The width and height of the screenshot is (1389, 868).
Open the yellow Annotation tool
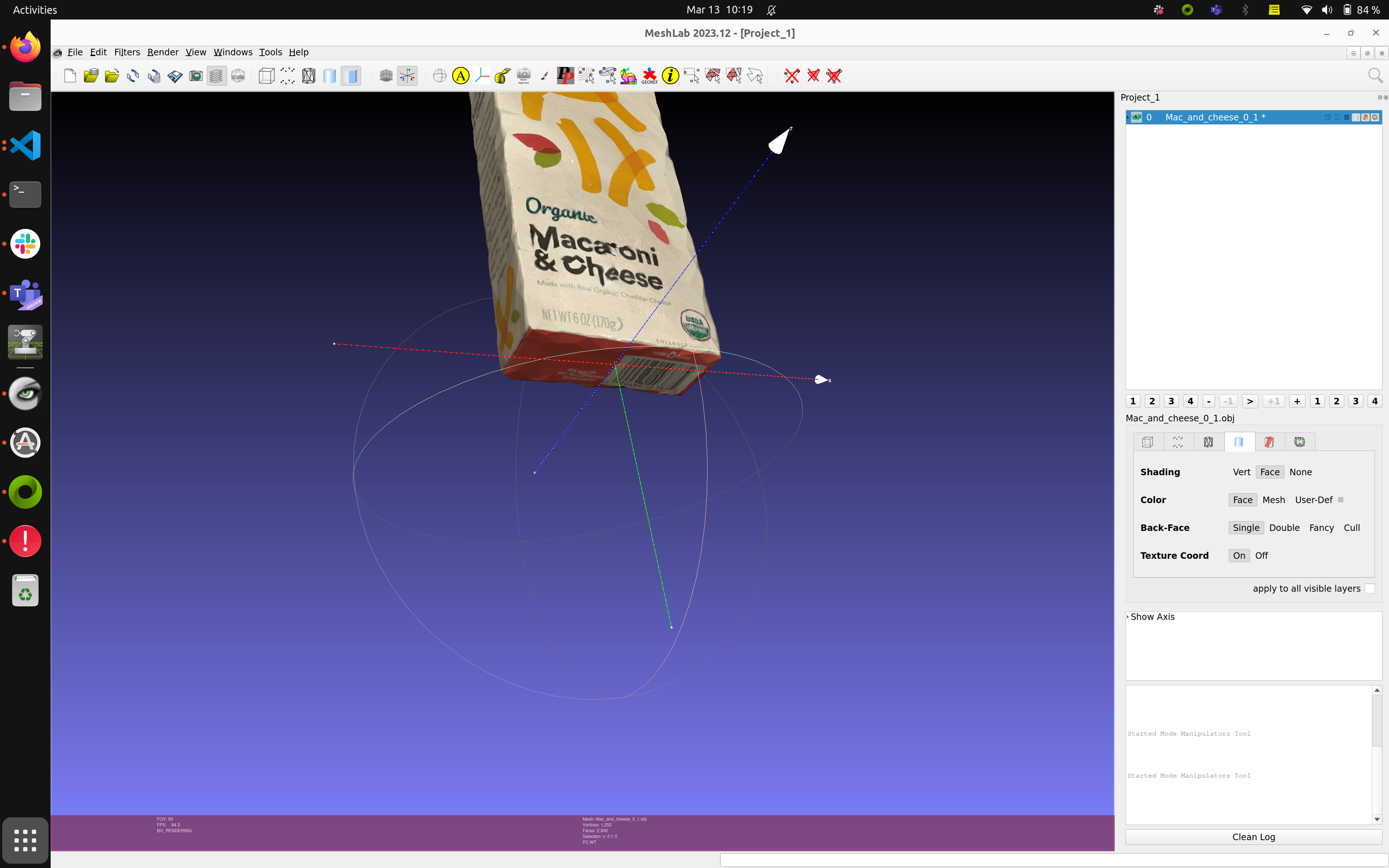click(x=460, y=76)
